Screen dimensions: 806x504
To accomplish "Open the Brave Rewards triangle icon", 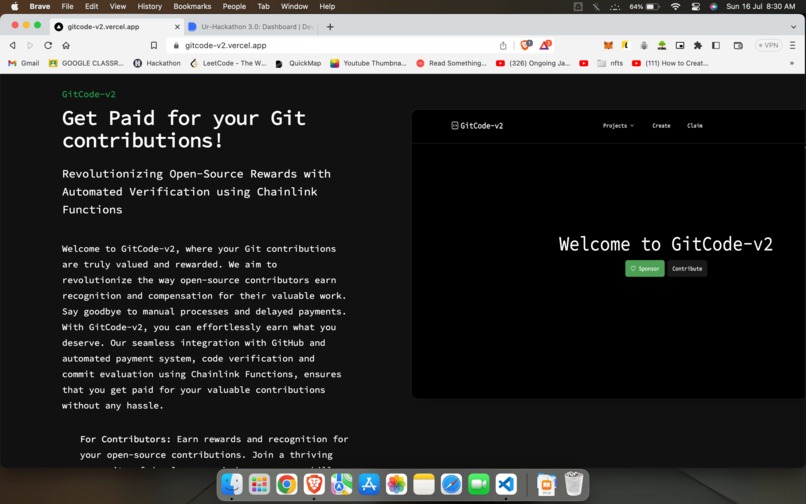I will coord(545,45).
